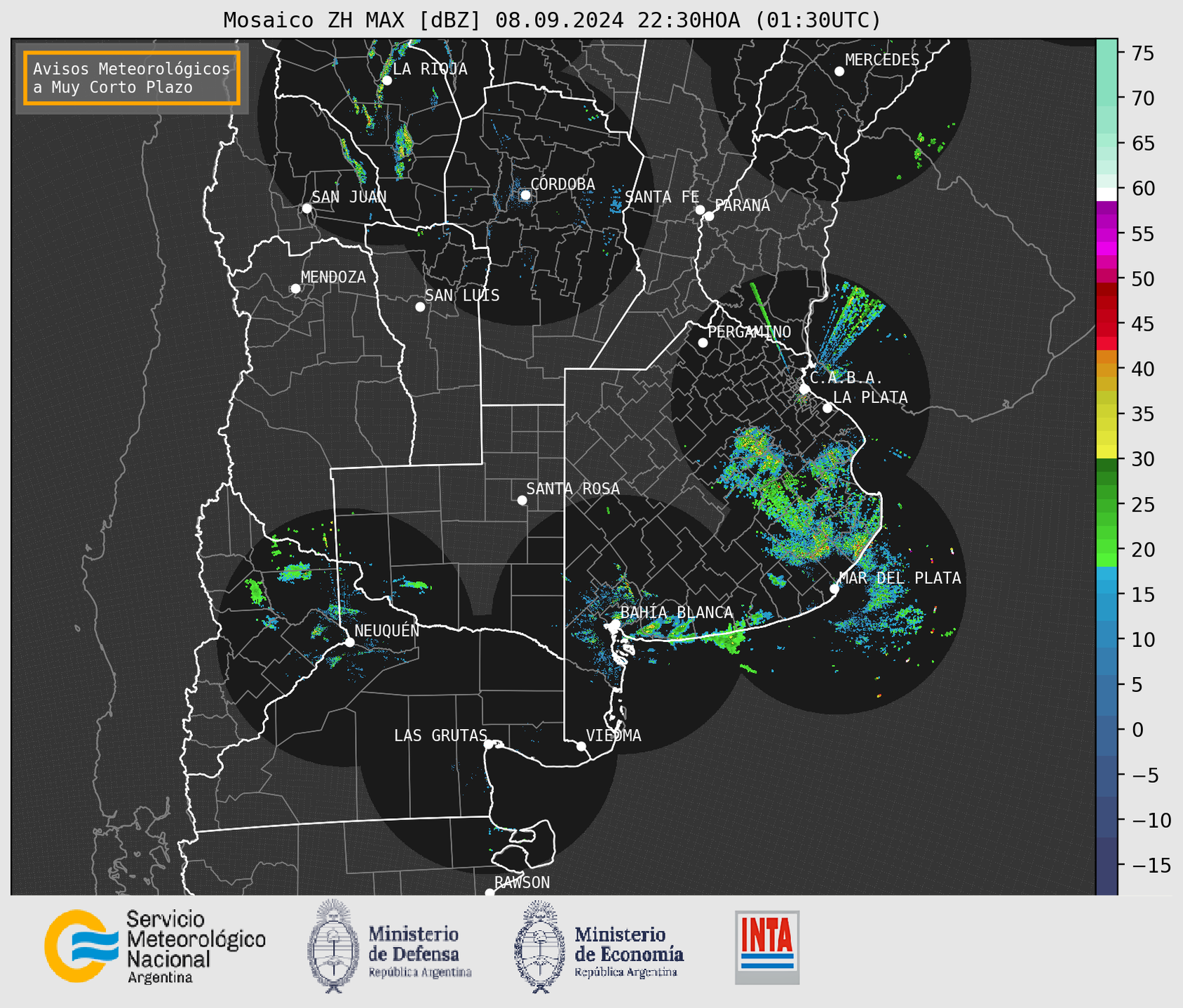
Task: Select the SAN JUAN city label
Action: (x=349, y=197)
